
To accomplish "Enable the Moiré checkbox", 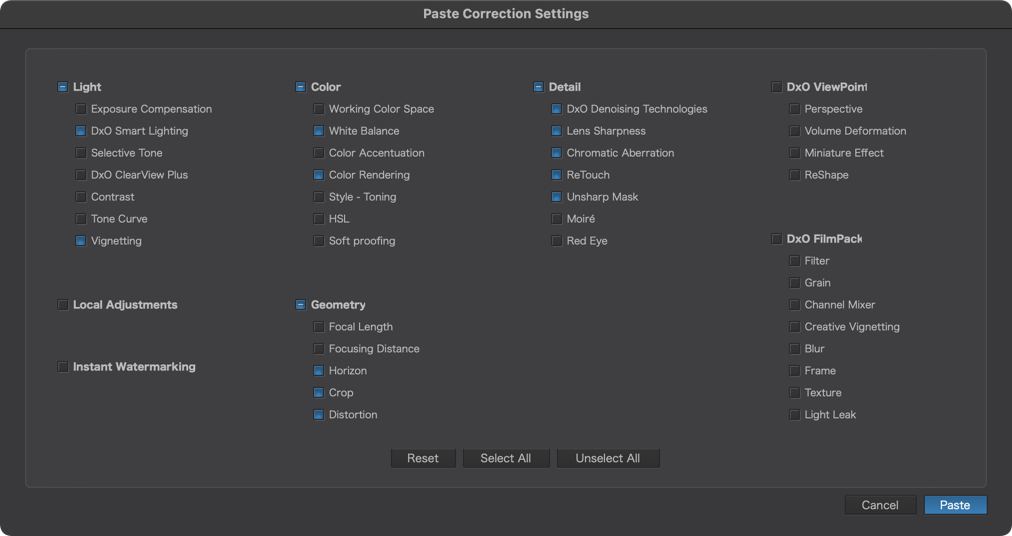I will point(556,219).
